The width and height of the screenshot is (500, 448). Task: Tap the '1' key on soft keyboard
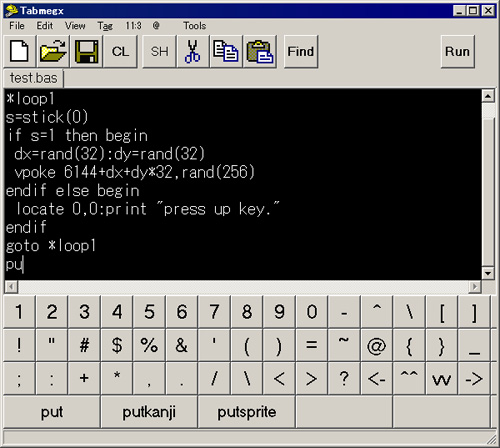point(19,312)
